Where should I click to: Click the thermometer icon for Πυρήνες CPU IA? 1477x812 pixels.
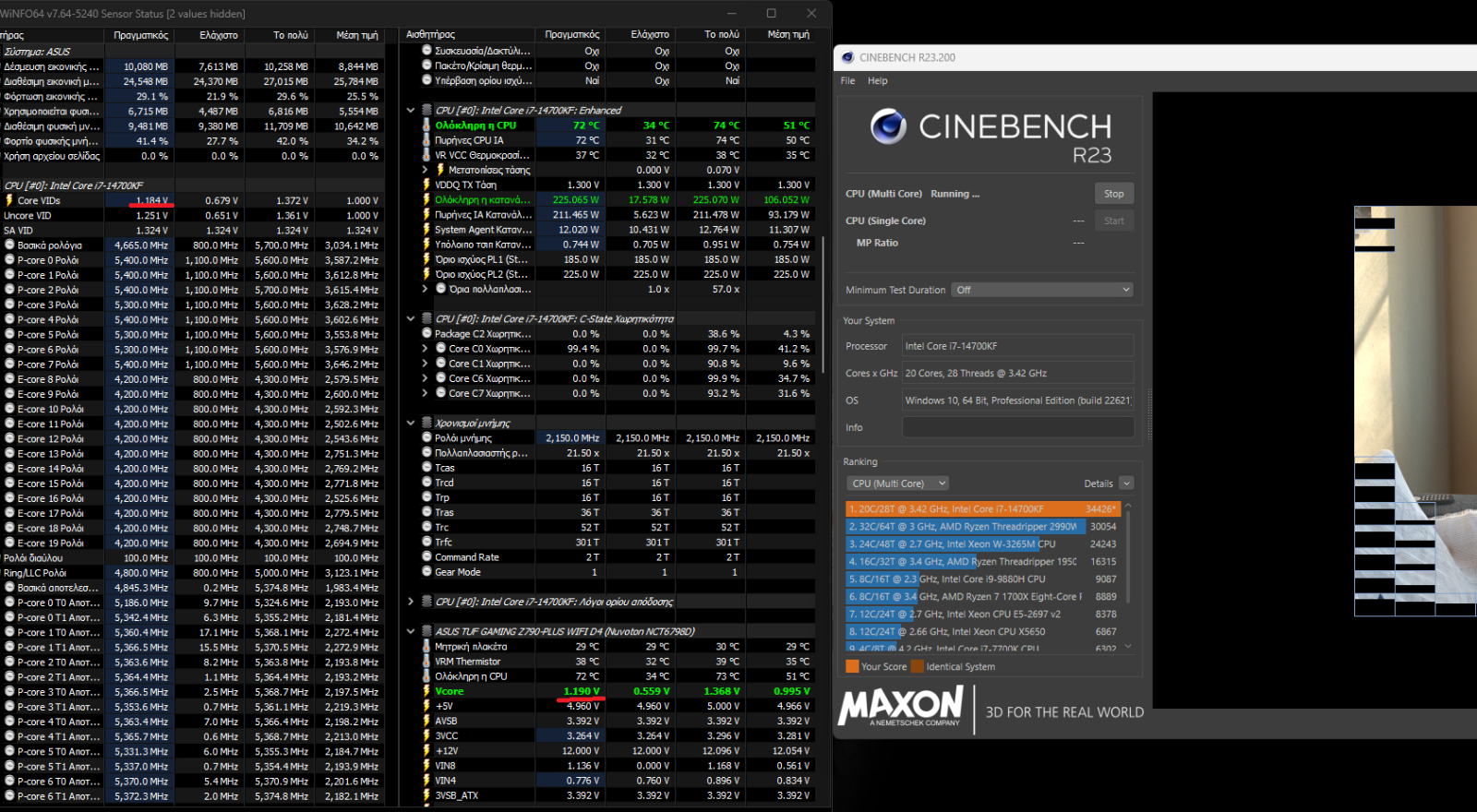pos(426,140)
